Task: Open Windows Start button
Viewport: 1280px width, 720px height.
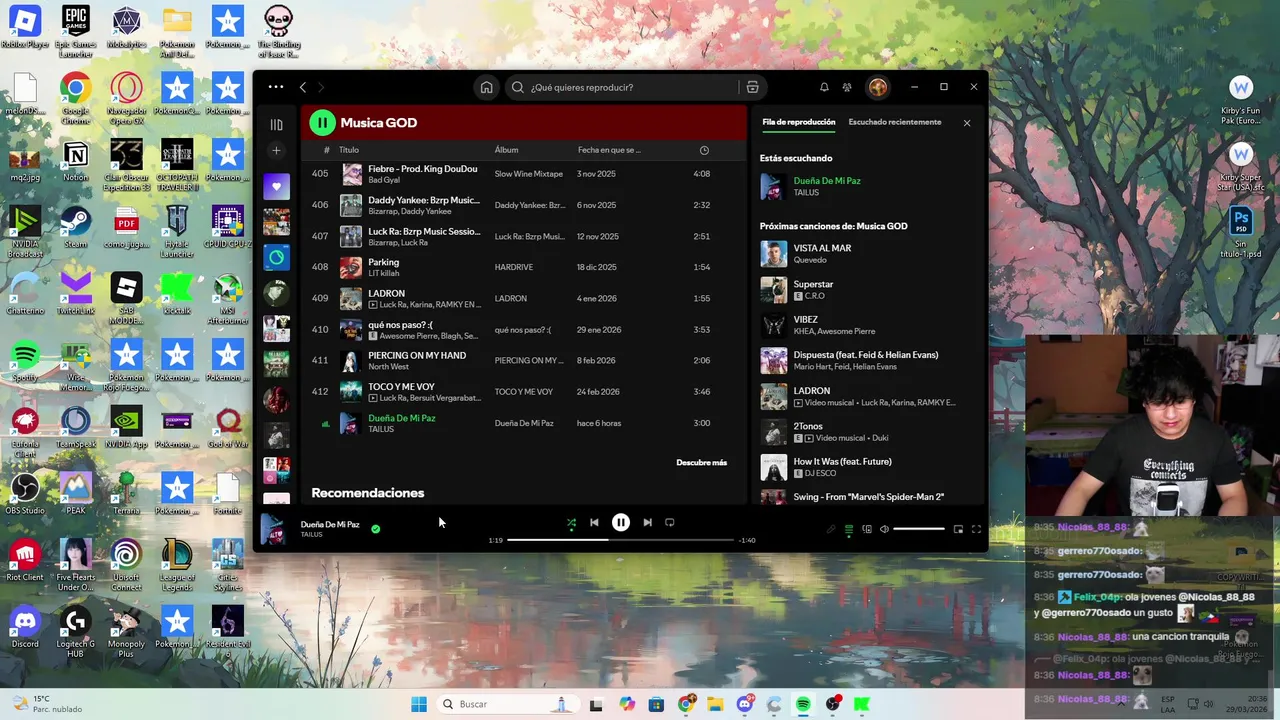Action: [419, 704]
